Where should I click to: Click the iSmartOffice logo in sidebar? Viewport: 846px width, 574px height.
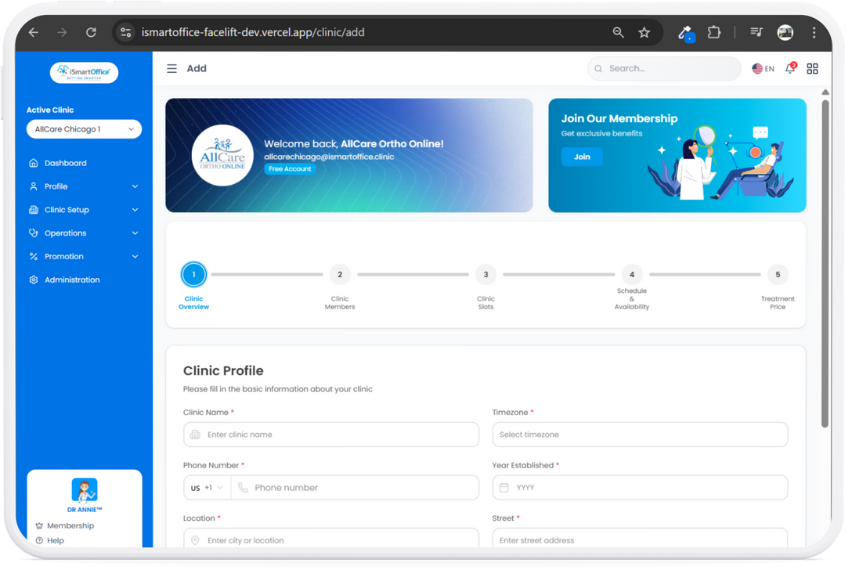click(x=84, y=72)
